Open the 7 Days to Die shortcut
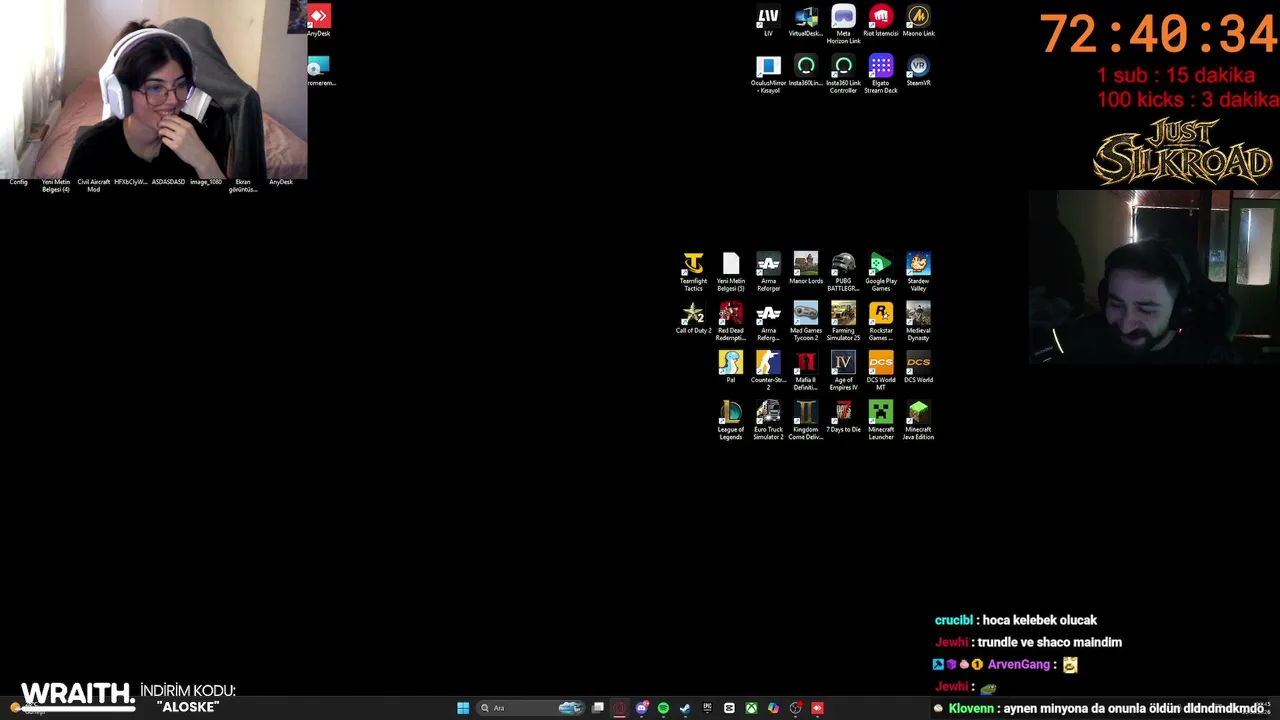The width and height of the screenshot is (1280, 720). click(x=843, y=418)
